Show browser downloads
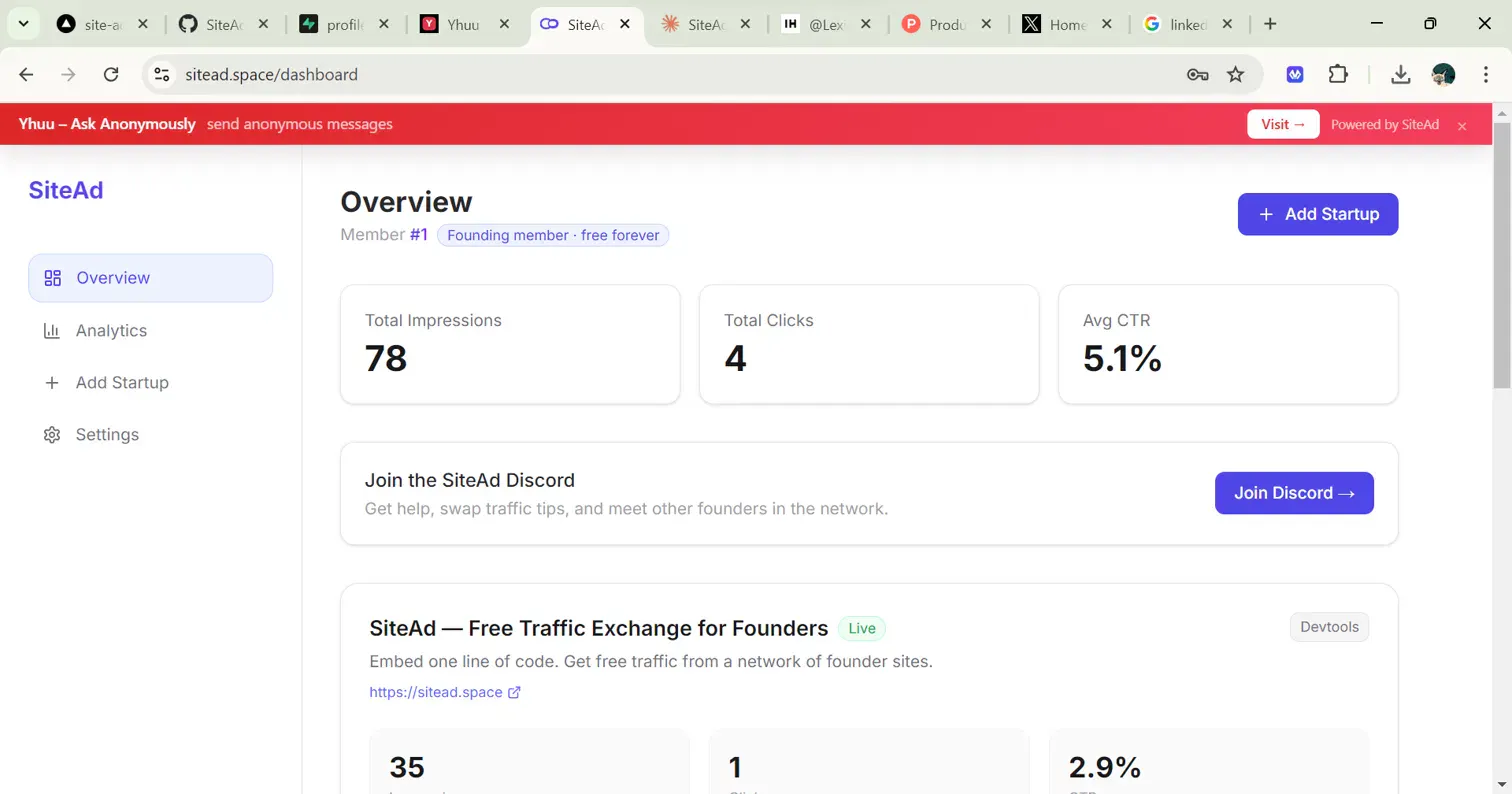This screenshot has height=794, width=1512. (x=1401, y=74)
